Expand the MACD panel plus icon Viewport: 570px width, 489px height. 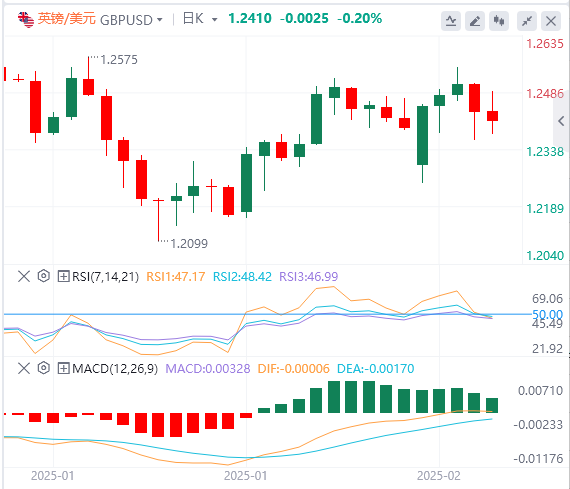(64, 369)
